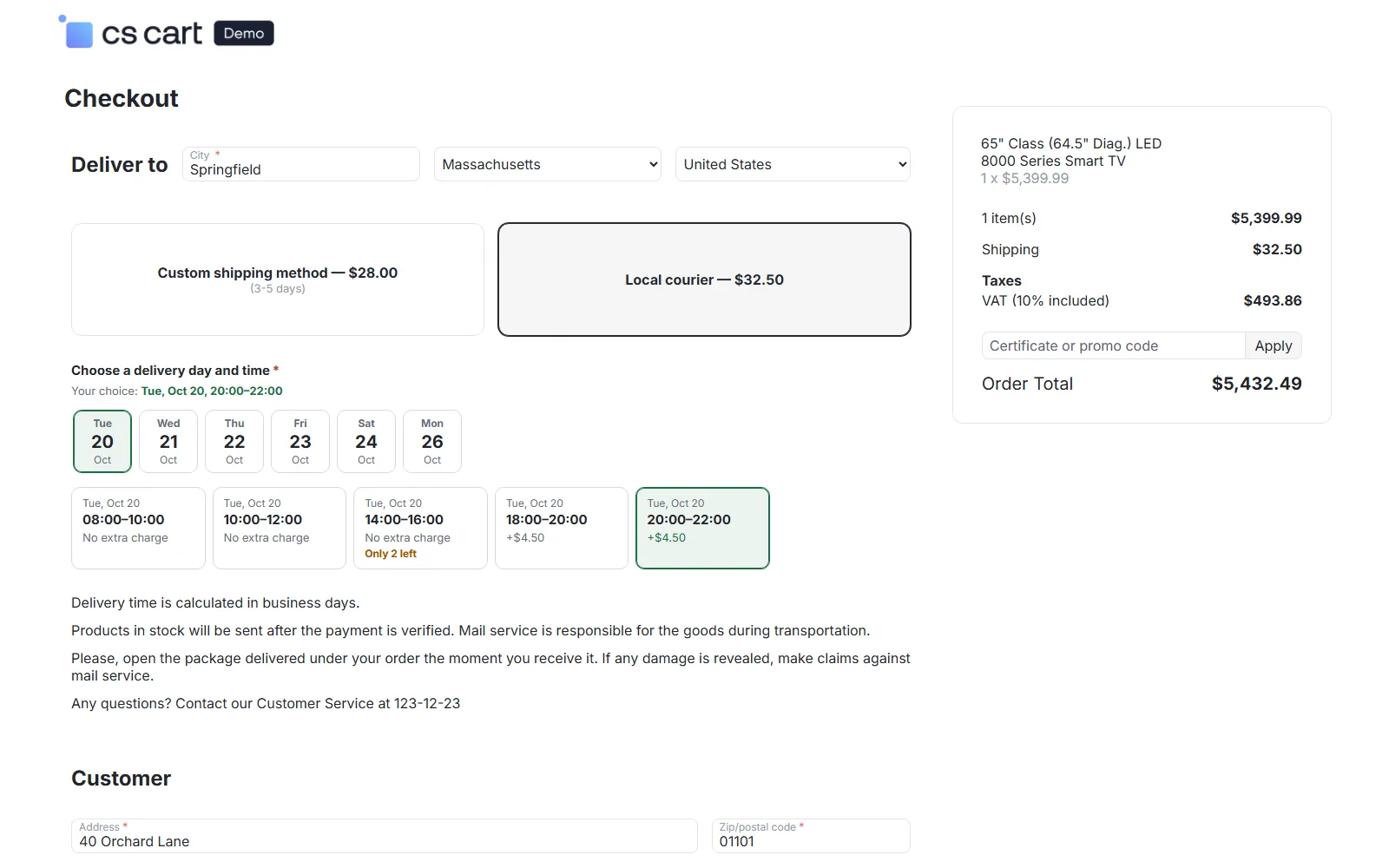Select Custom shipping method at $28.00

coord(278,279)
